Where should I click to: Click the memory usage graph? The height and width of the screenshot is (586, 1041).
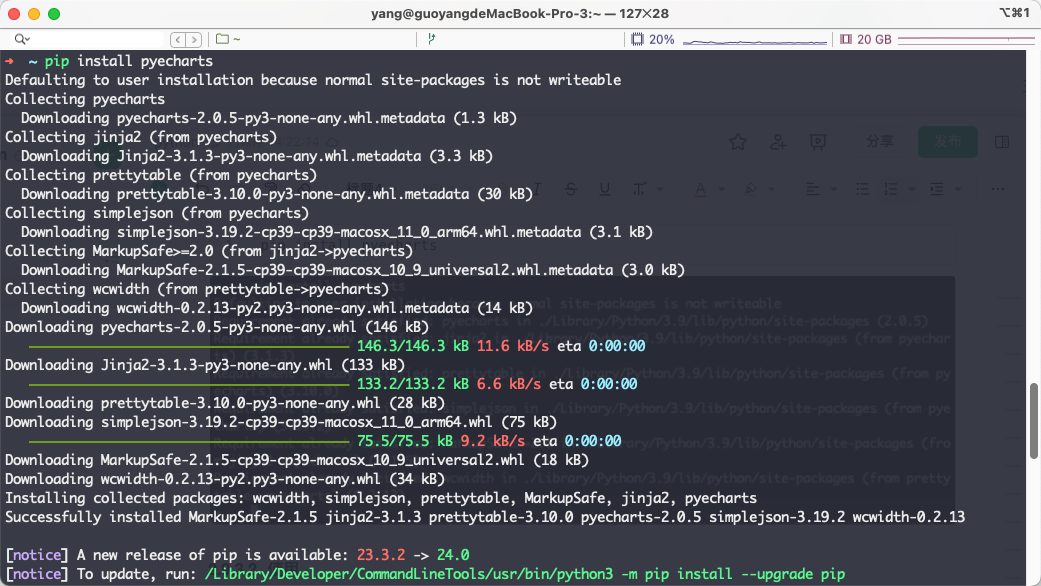click(x=965, y=39)
